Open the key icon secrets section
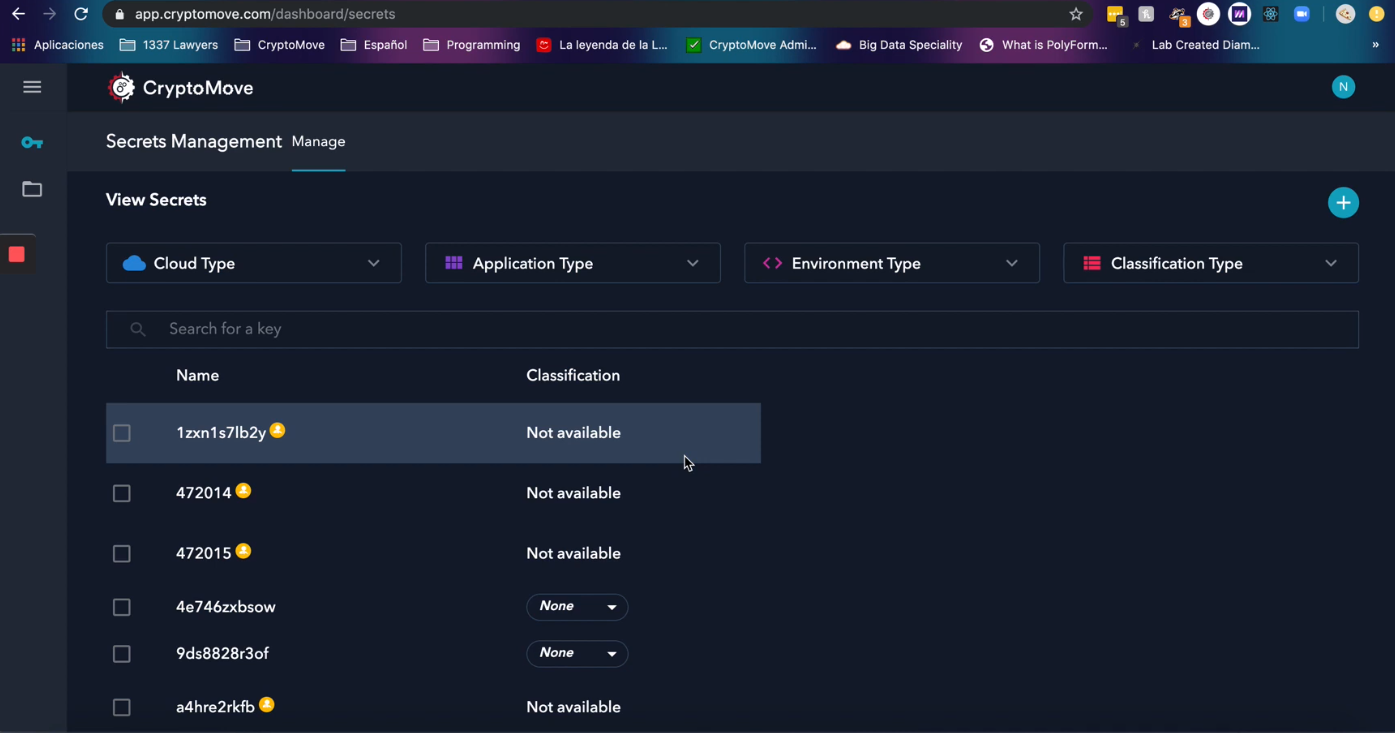 click(x=32, y=143)
